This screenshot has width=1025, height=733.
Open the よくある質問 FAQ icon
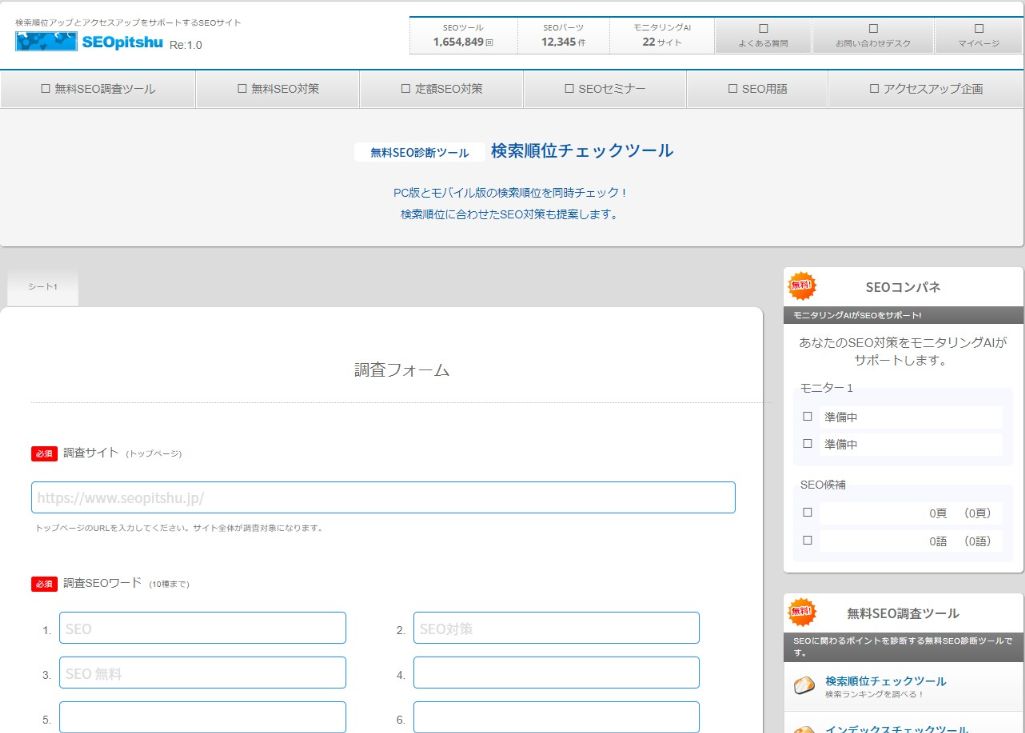(x=763, y=30)
